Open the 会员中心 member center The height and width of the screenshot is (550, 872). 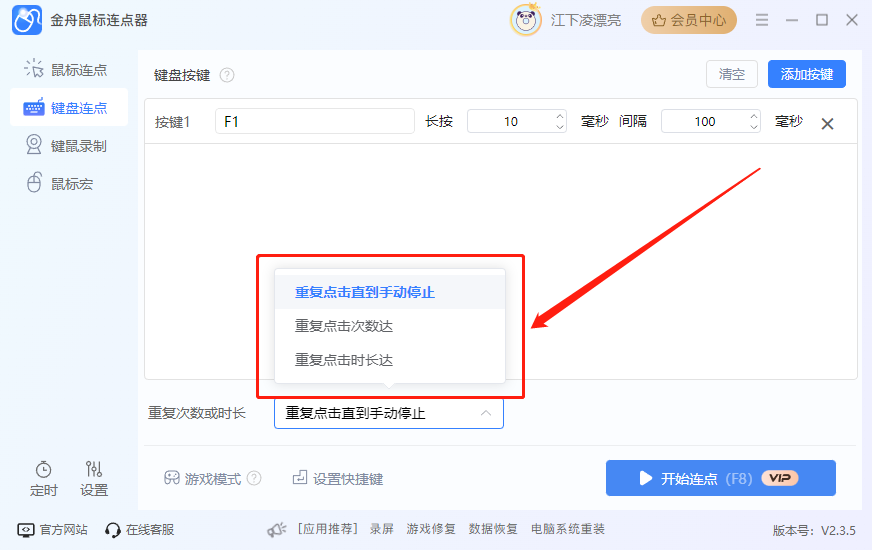[688, 20]
